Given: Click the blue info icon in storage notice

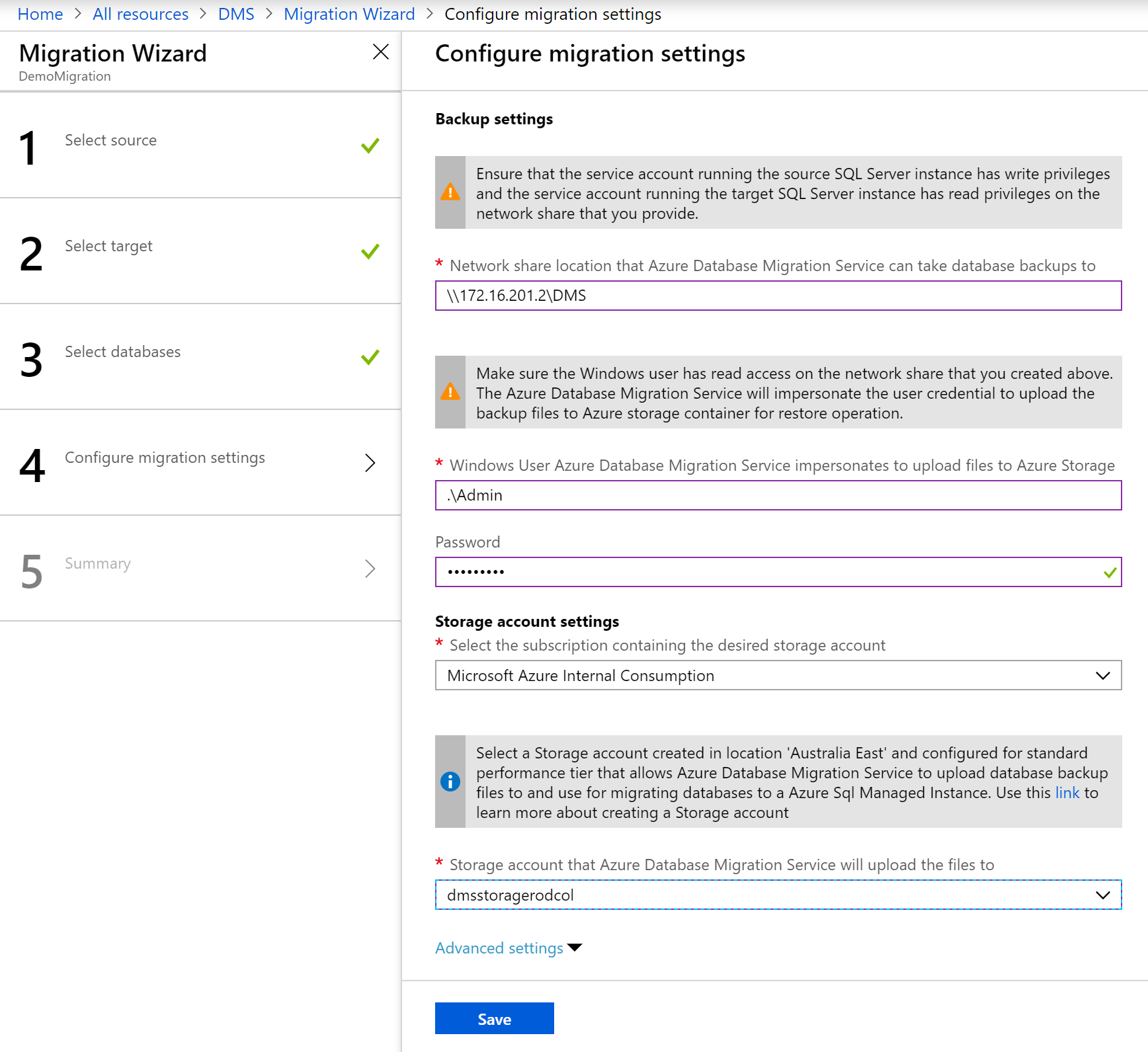Looking at the screenshot, I should pyautogui.click(x=450, y=782).
